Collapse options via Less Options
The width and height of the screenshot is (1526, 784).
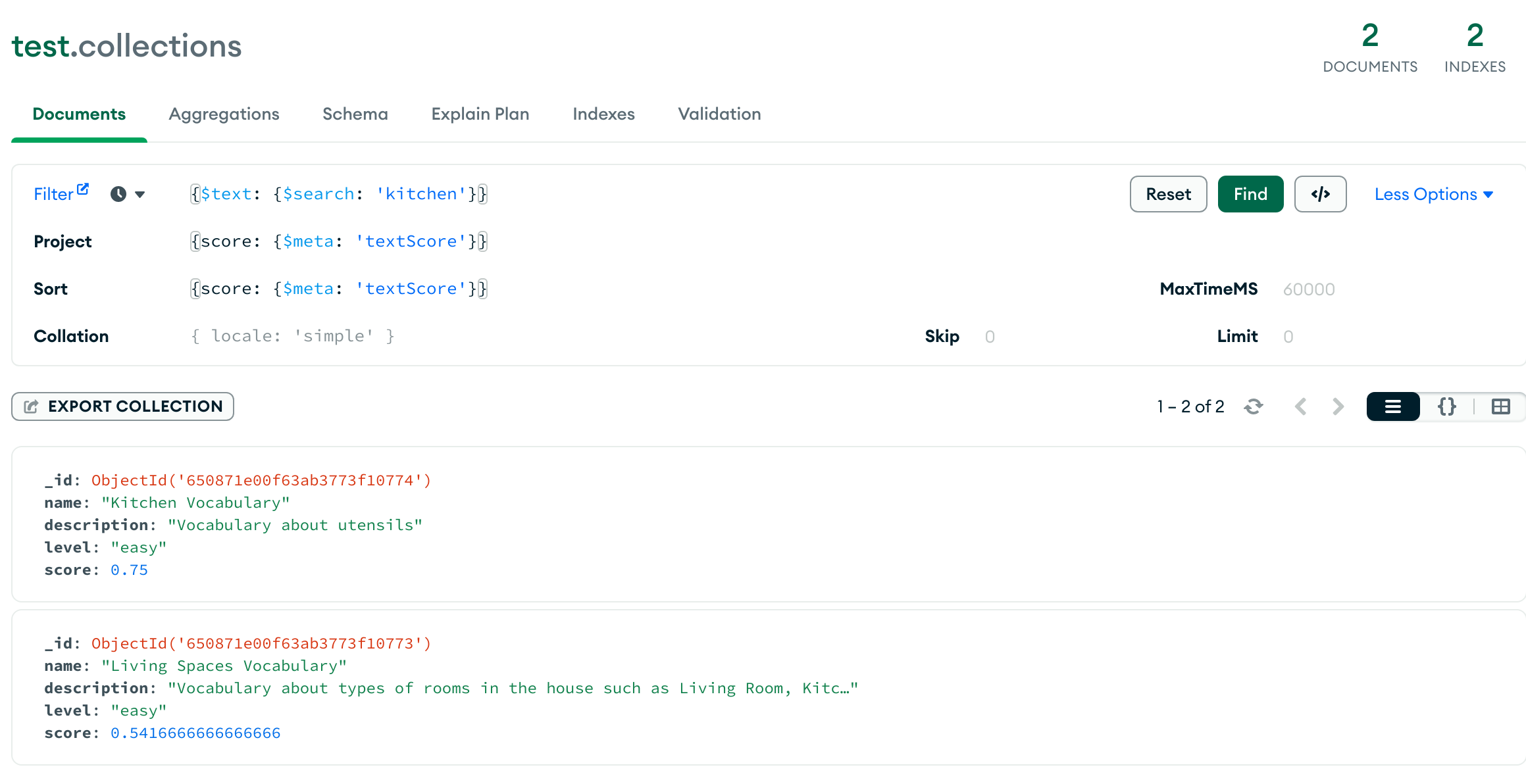point(1433,193)
